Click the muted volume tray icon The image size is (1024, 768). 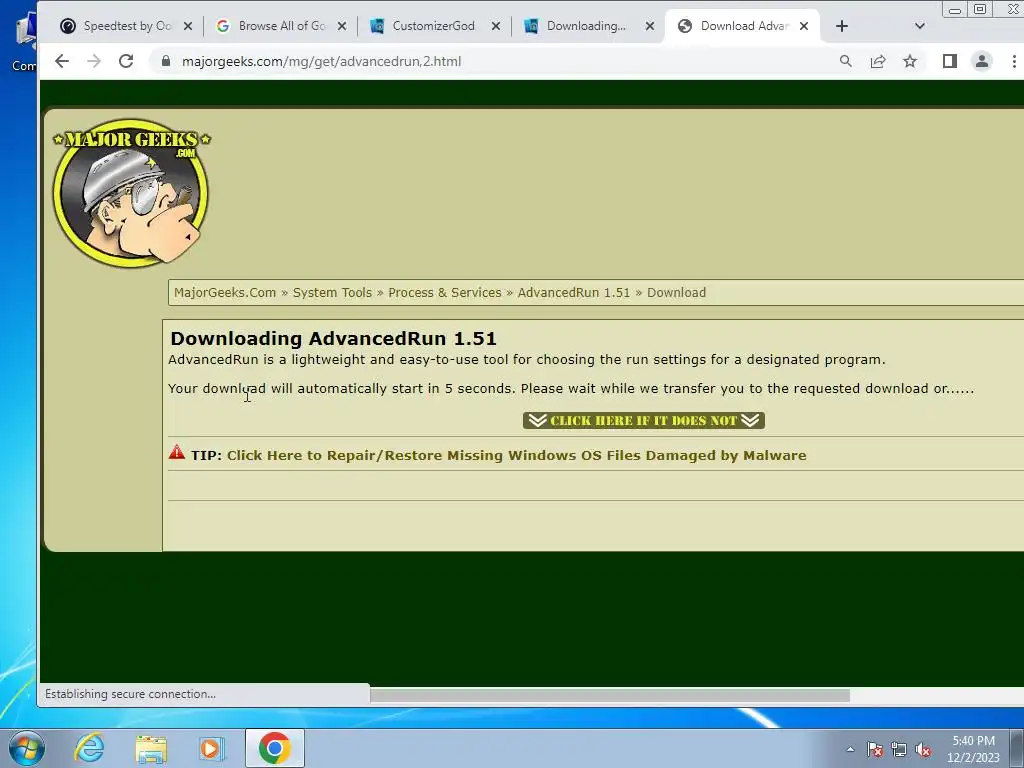coord(923,750)
